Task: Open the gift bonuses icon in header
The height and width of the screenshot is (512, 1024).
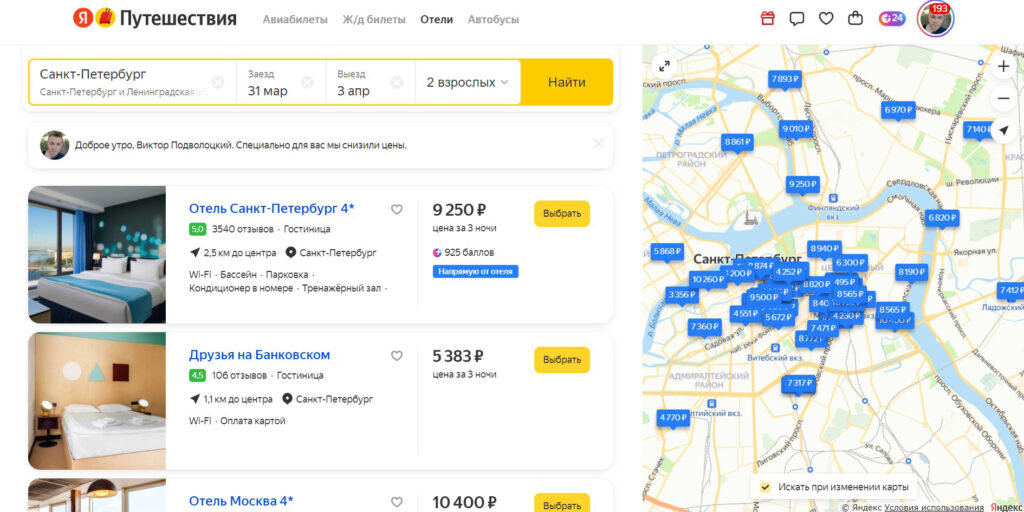Action: pyautogui.click(x=767, y=18)
